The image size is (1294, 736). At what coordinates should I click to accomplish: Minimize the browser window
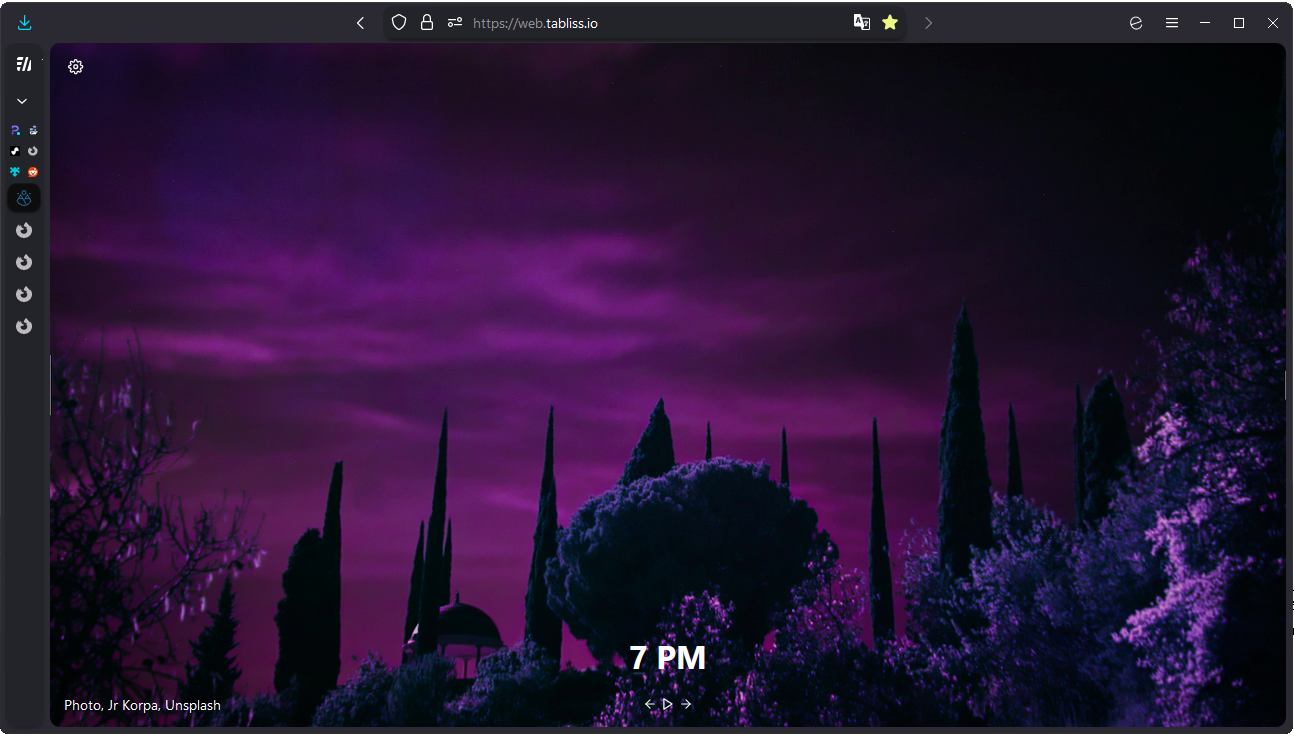pos(1205,23)
